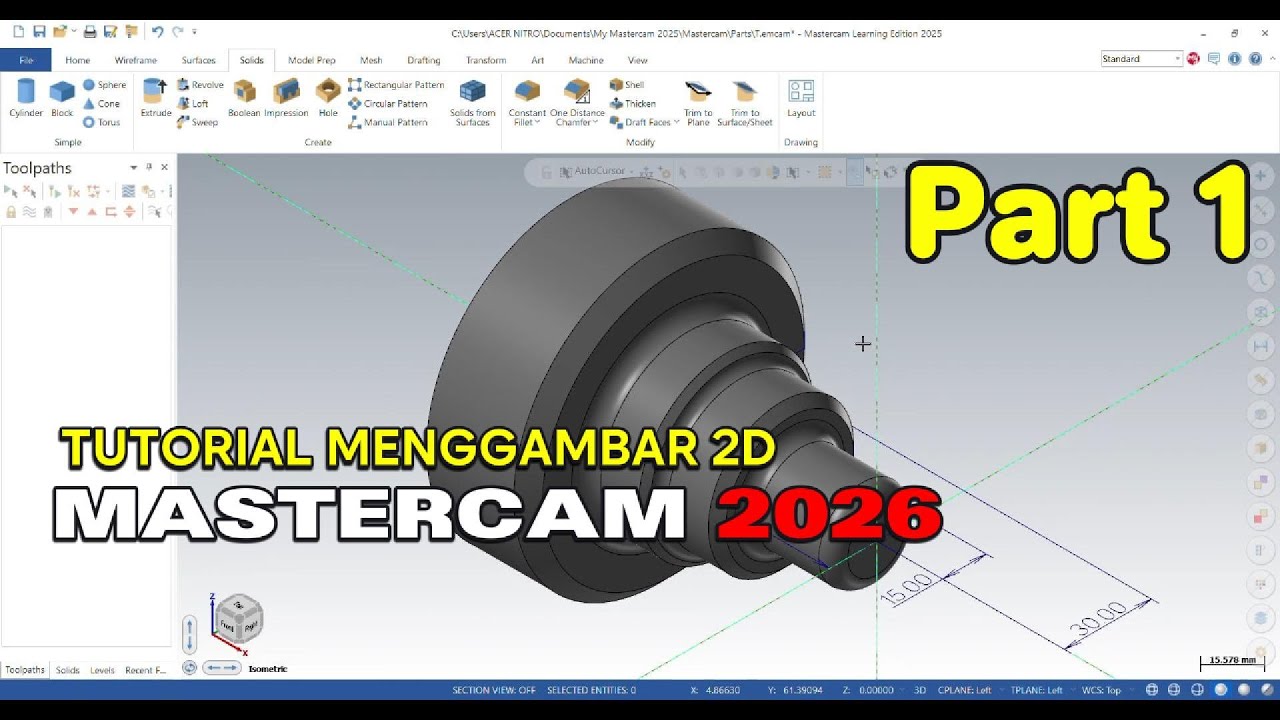Click the 15.578 mm scale indicator
Screen dimensions: 1280x720
1232,661
